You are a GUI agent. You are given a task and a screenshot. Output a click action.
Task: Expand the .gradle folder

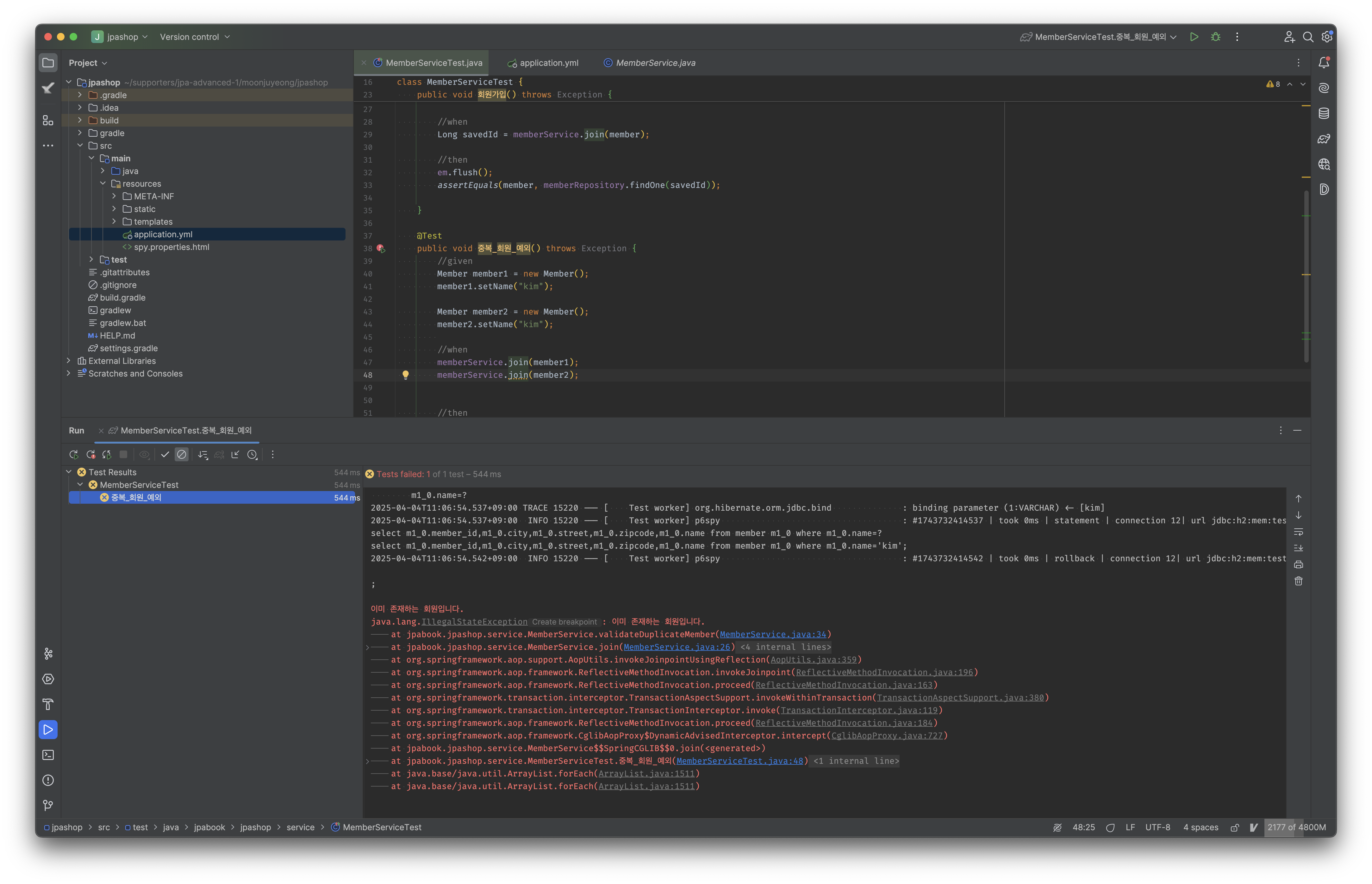80,95
